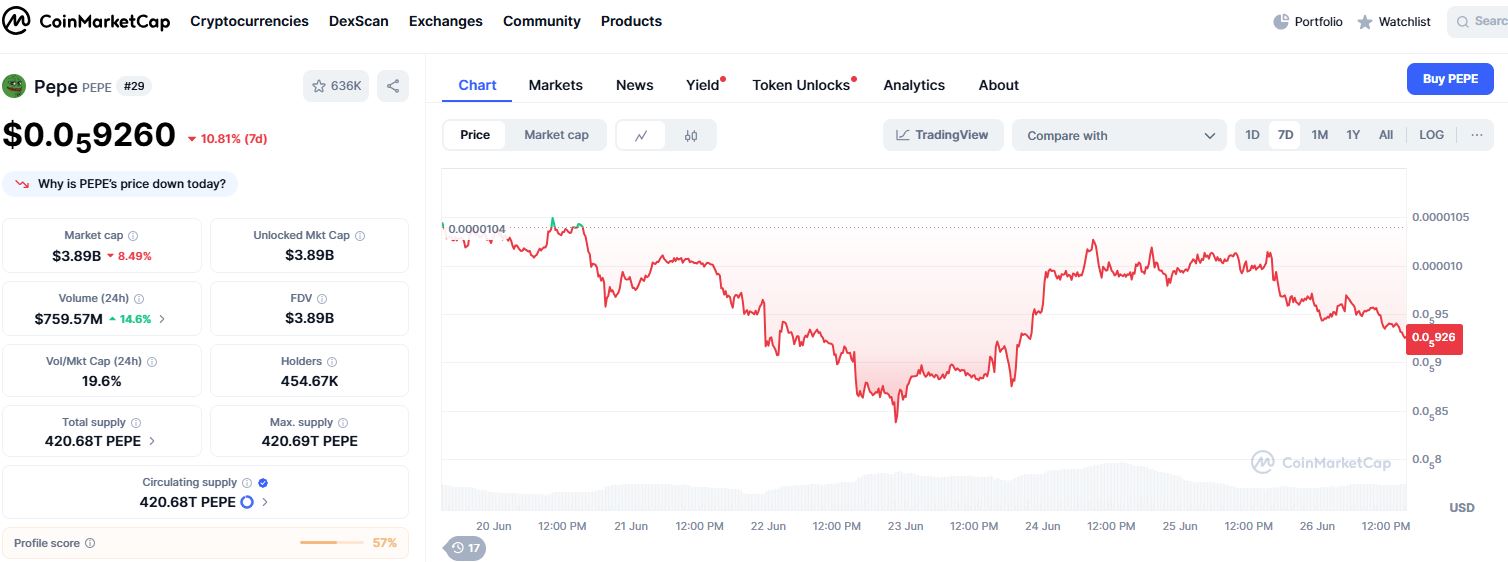This screenshot has height=562, width=1508.
Task: Click the Profile score progress bar
Action: (332, 543)
